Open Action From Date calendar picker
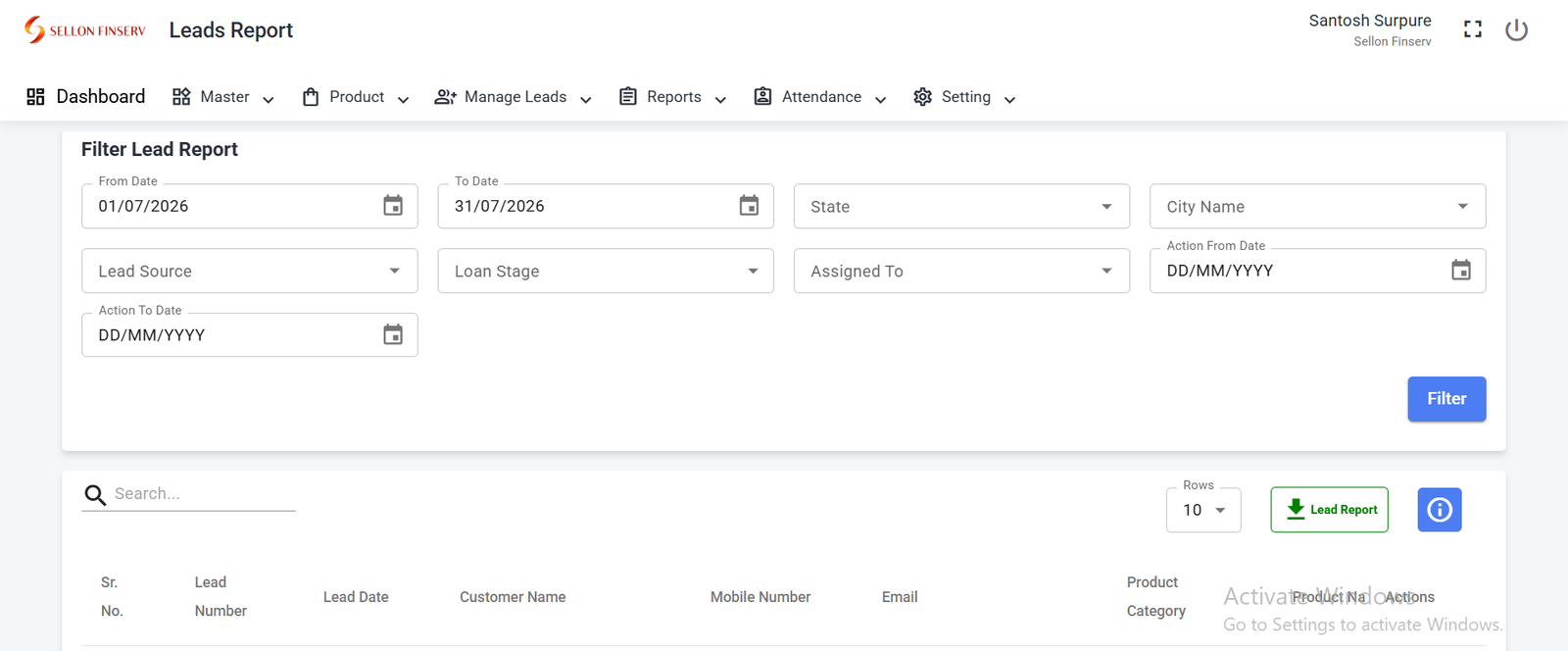 click(x=1461, y=271)
